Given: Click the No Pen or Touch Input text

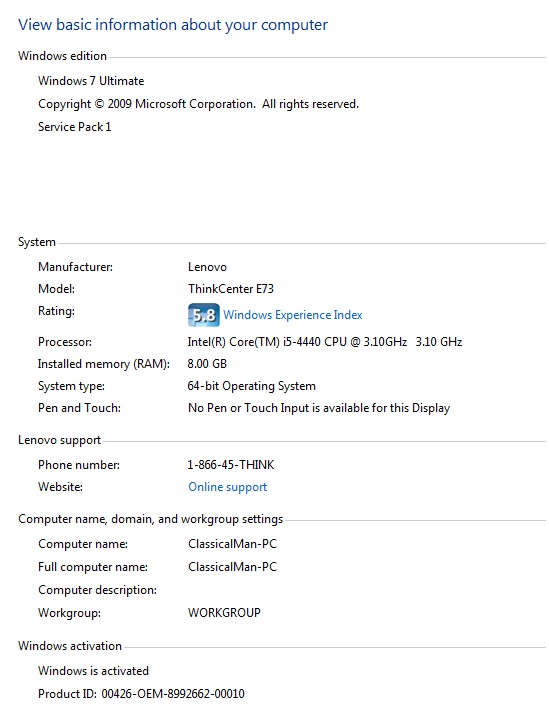Looking at the screenshot, I should point(319,408).
